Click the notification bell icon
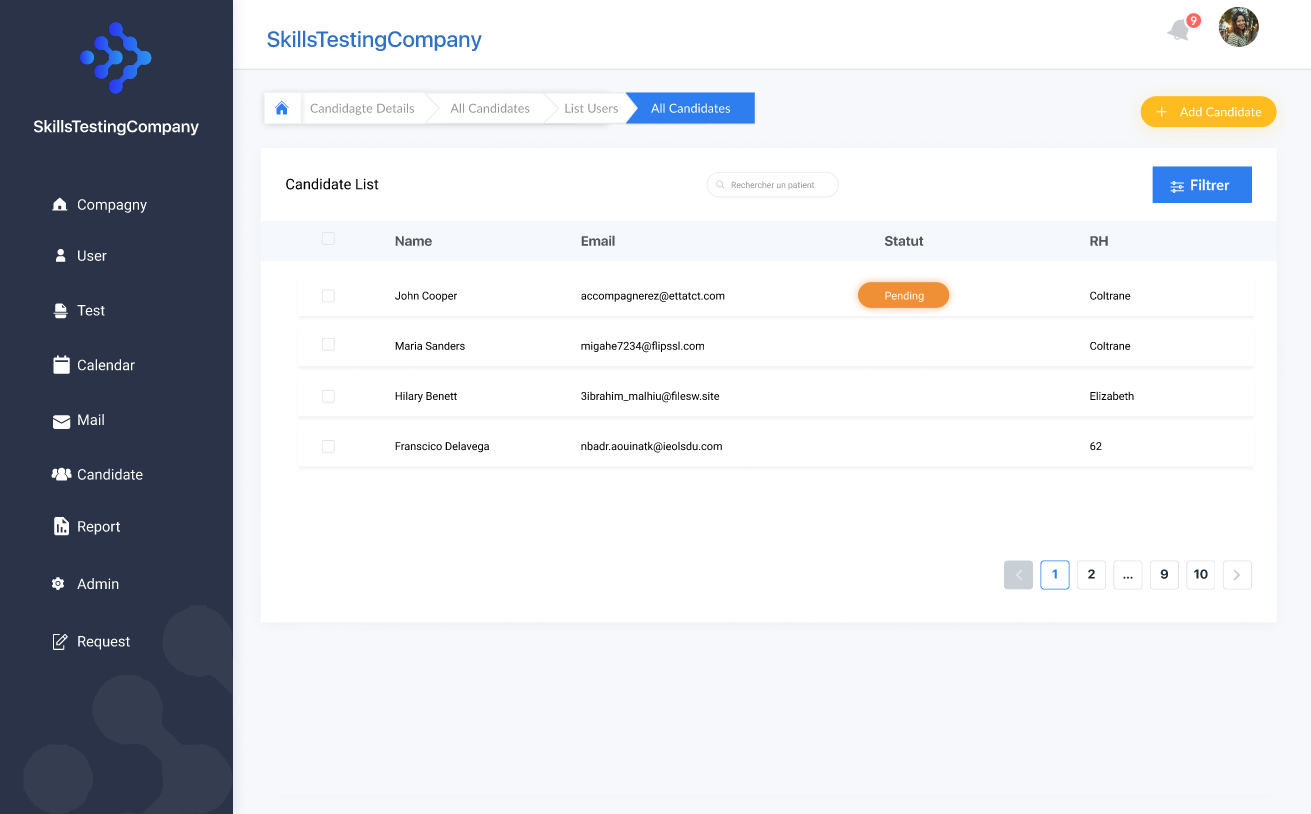This screenshot has height=814, width=1311. click(1180, 30)
